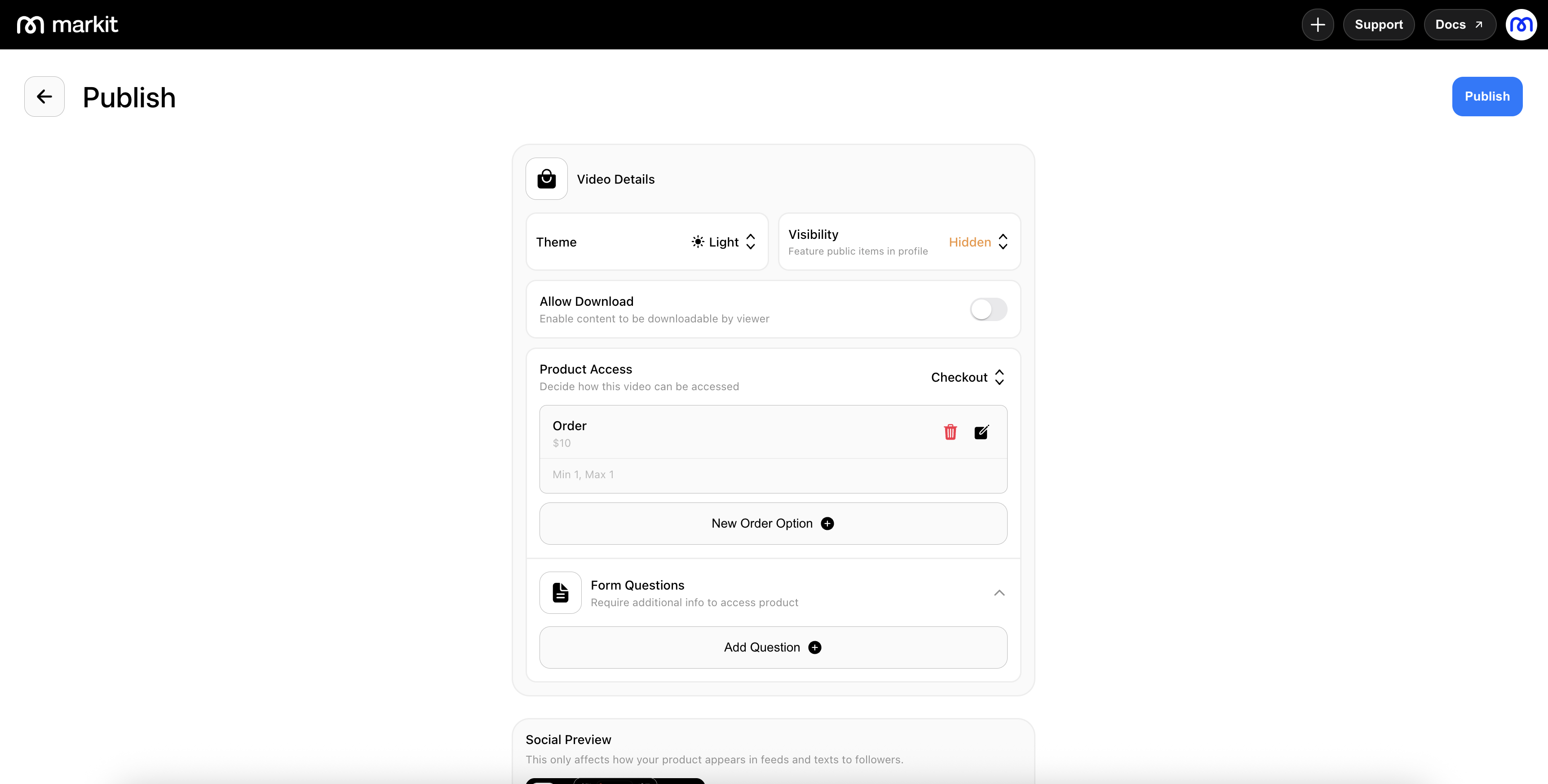
Task: Edit the Order option with pencil icon
Action: pyautogui.click(x=982, y=432)
